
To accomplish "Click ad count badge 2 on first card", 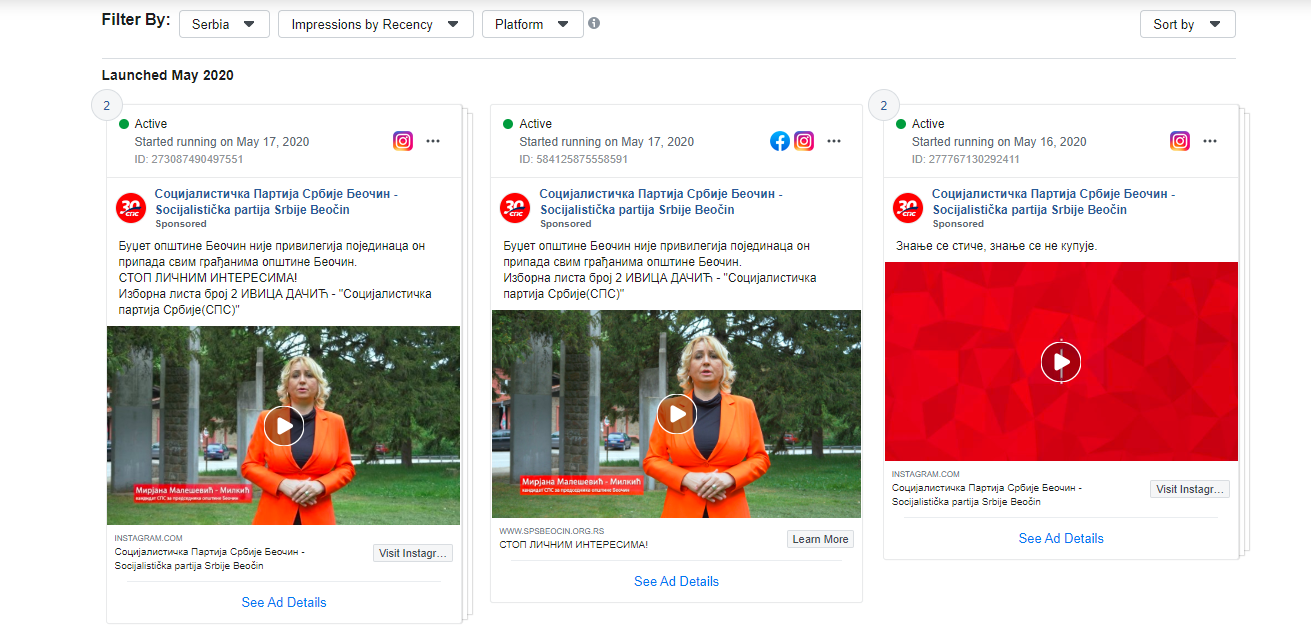I will [107, 105].
